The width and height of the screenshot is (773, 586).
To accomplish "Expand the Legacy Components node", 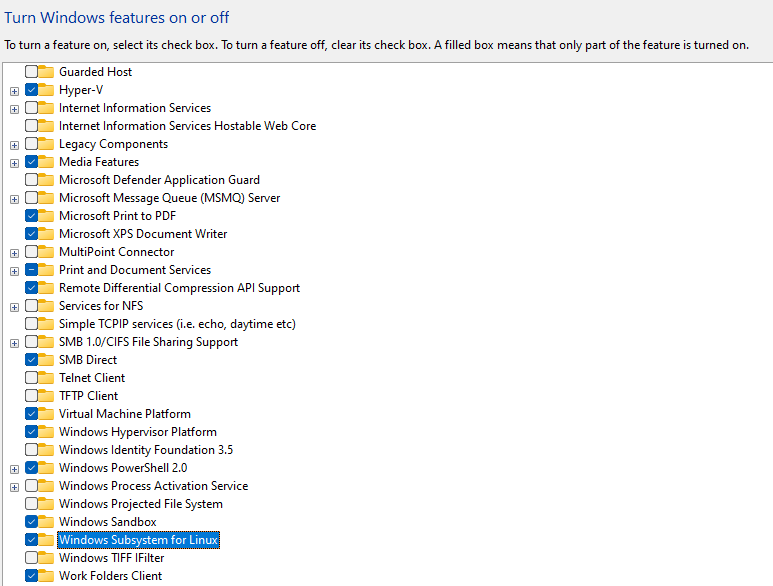I will [x=14, y=145].
